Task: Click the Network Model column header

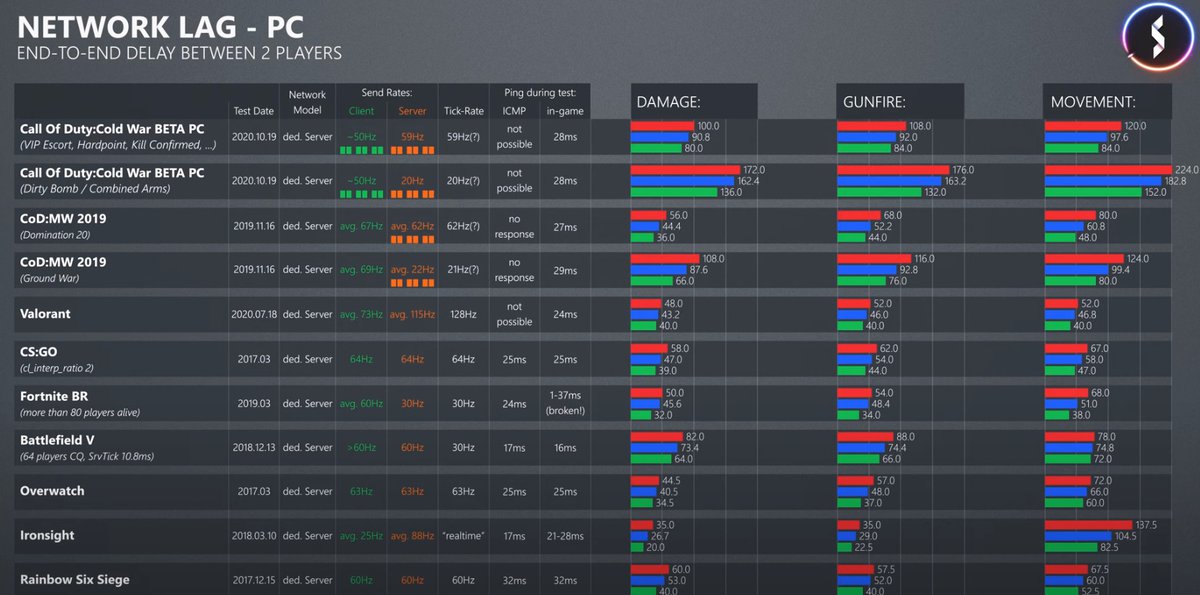Action: pos(307,103)
